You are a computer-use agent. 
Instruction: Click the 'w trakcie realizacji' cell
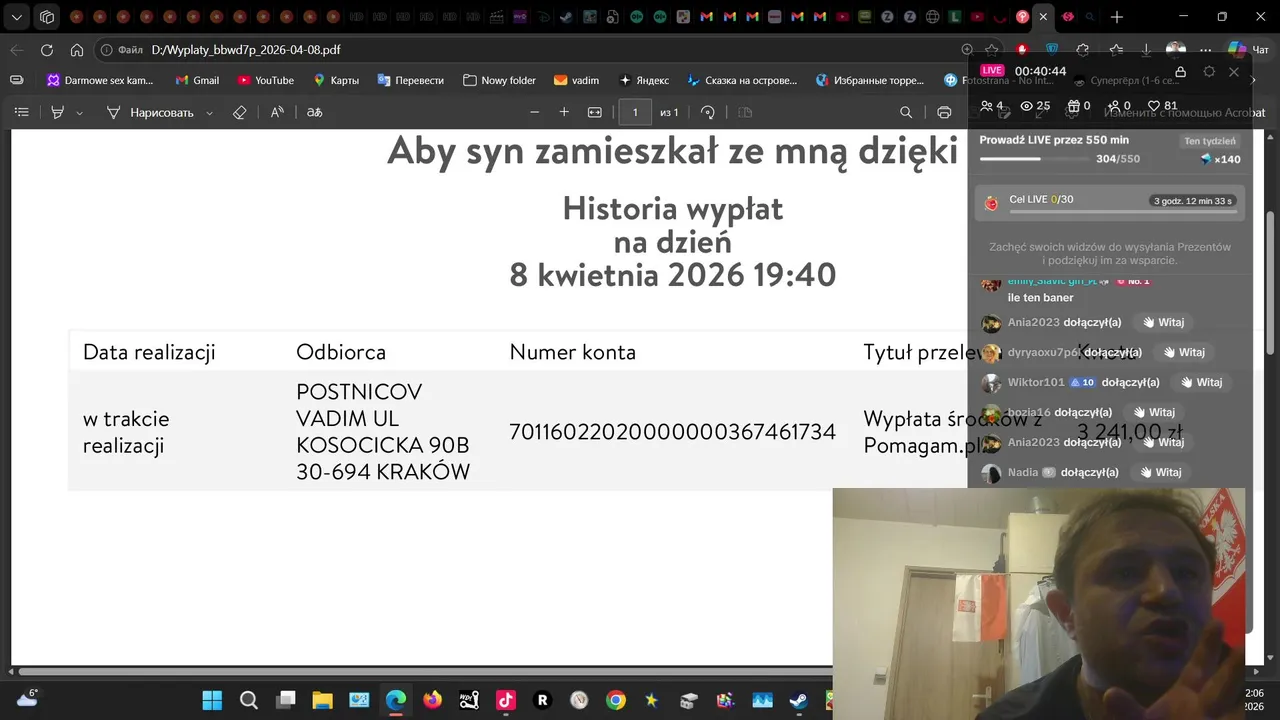[x=126, y=432]
